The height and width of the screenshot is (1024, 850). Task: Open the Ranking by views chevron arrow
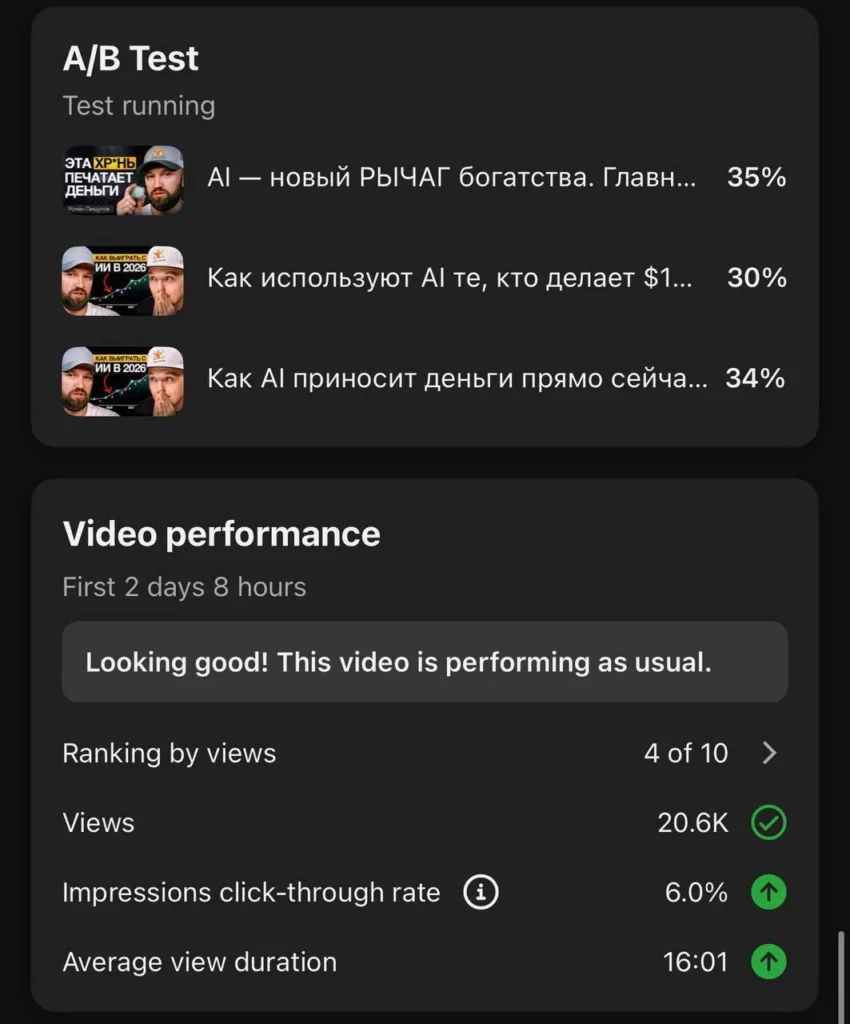[769, 753]
